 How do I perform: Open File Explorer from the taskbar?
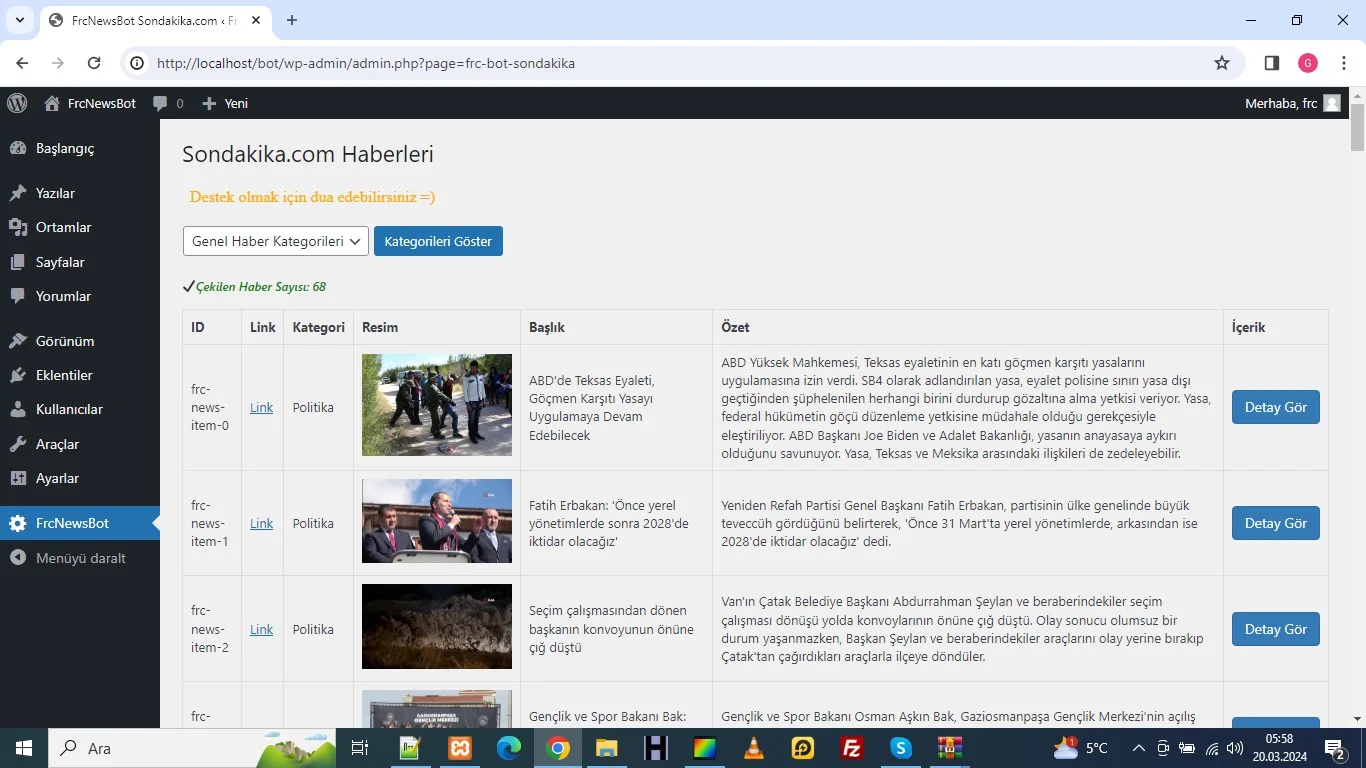[x=607, y=748]
